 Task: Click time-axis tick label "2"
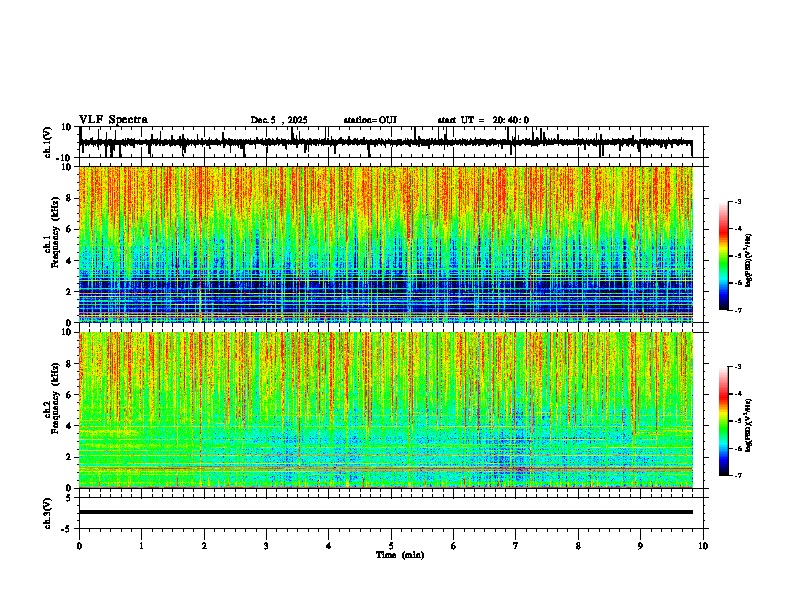pos(204,546)
